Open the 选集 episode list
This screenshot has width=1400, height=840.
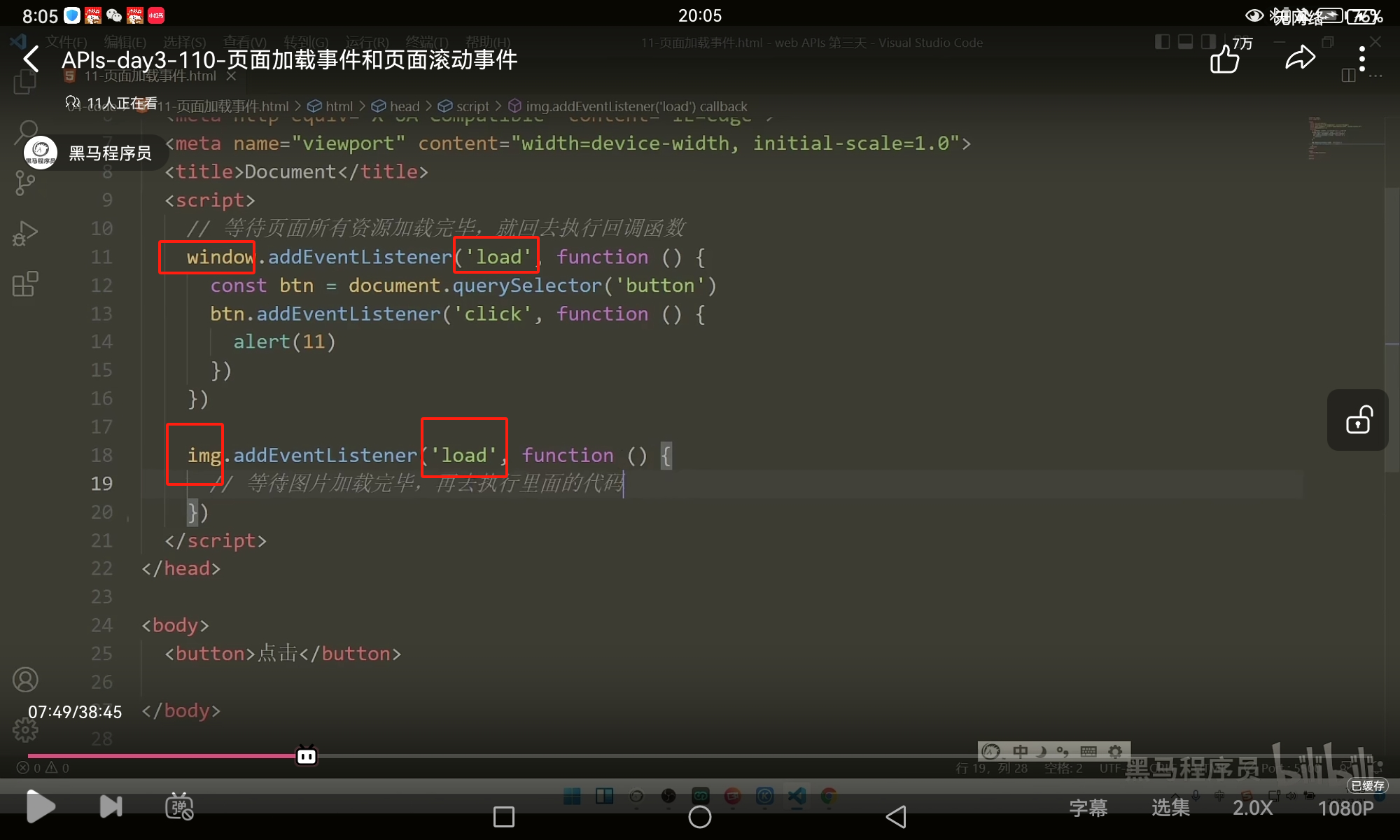tap(1170, 808)
